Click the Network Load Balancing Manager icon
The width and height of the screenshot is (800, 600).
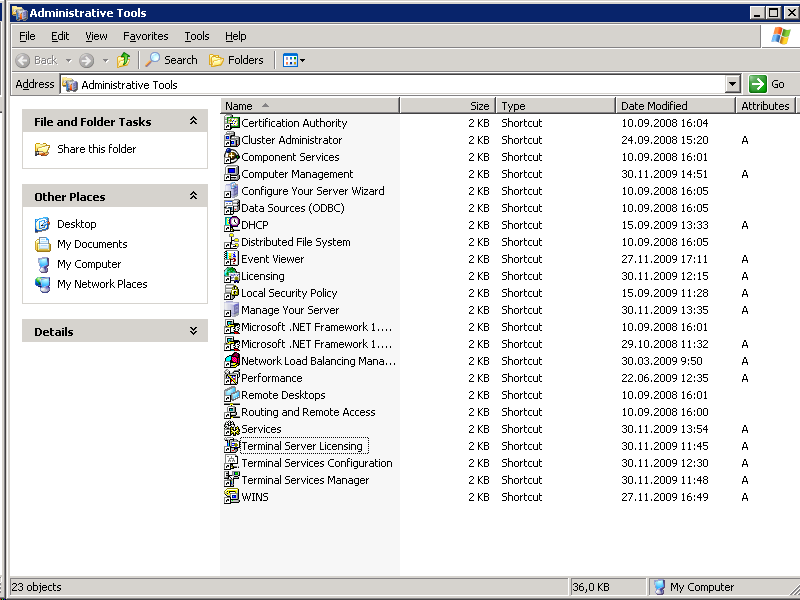click(x=232, y=361)
